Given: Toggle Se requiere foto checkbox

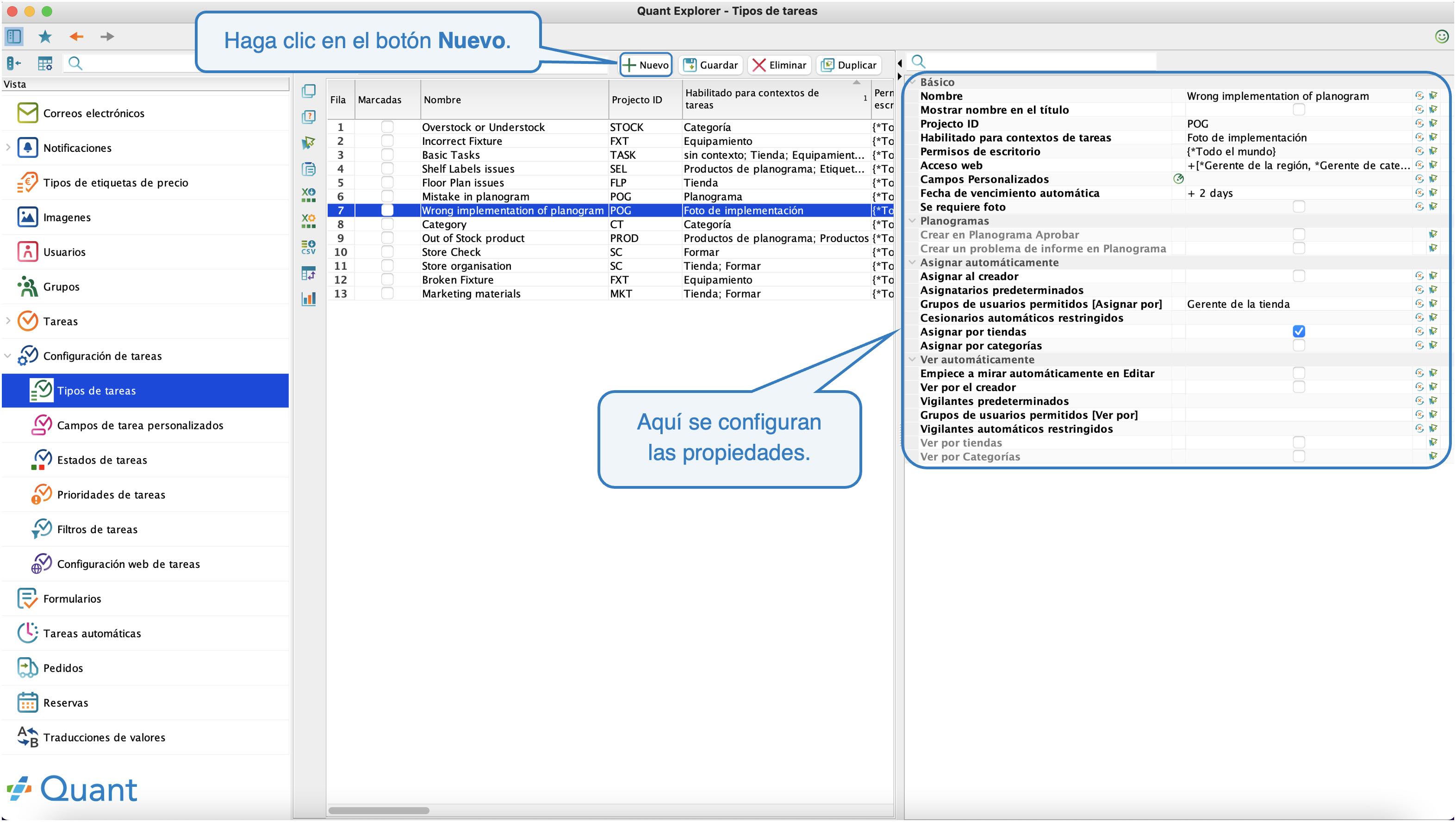Looking at the screenshot, I should 1299,207.
